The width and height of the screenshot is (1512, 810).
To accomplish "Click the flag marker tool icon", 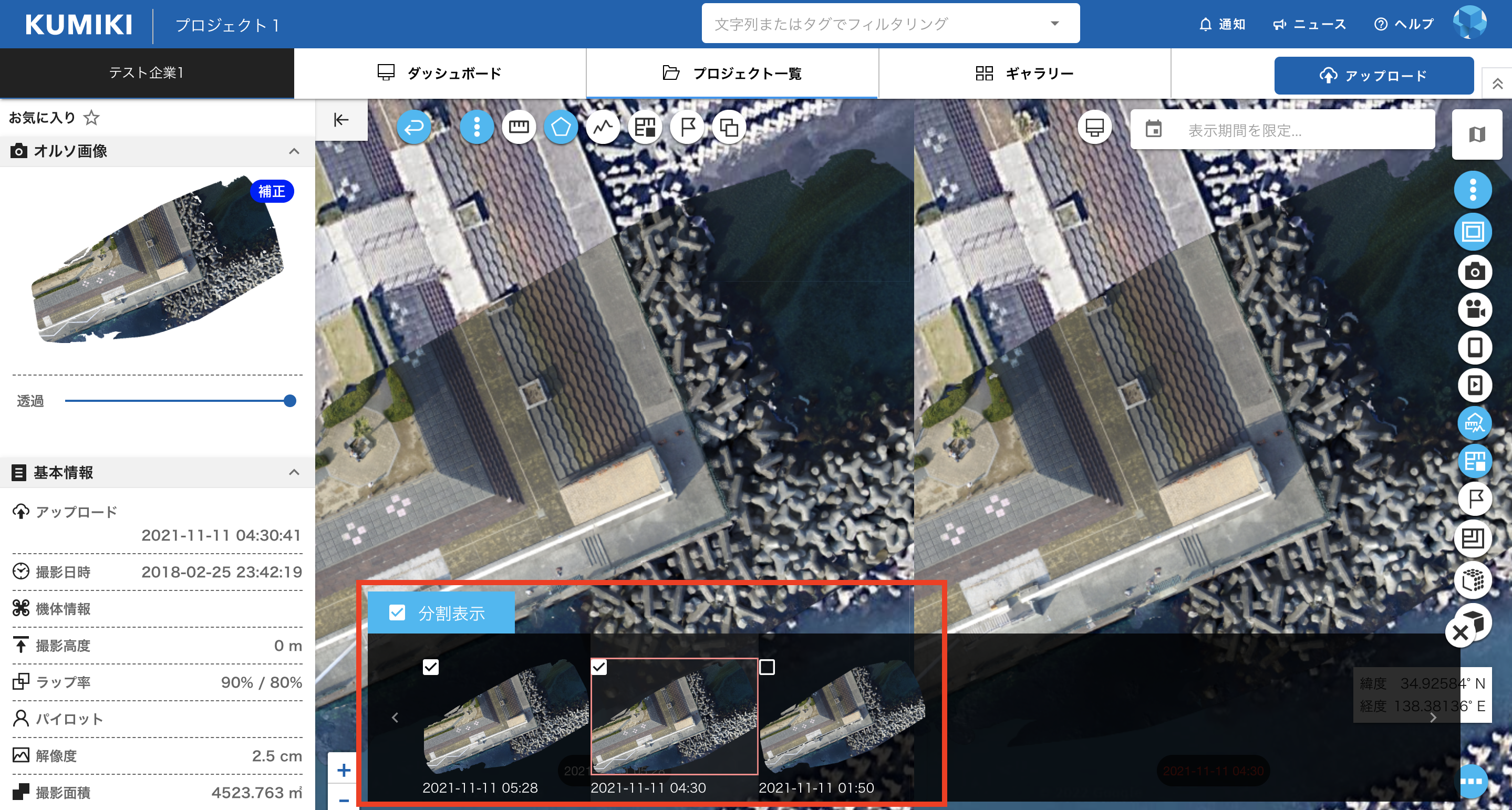I will 687,127.
